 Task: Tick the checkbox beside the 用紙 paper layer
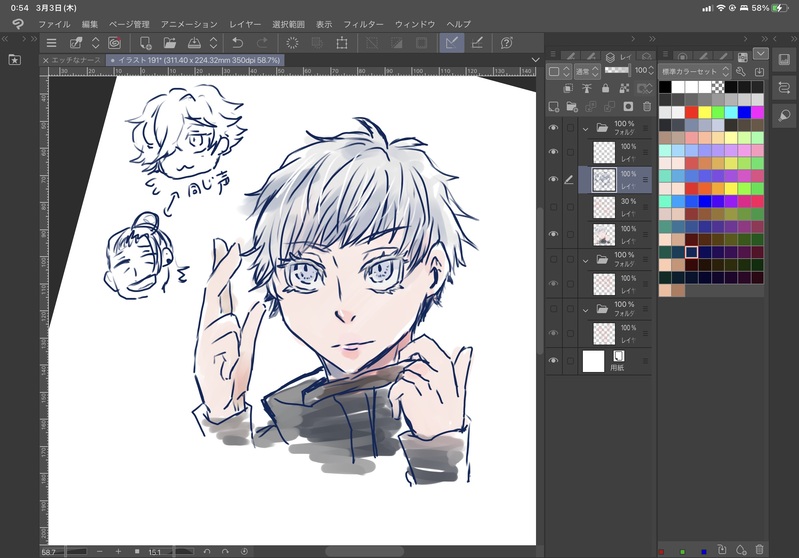click(x=570, y=361)
